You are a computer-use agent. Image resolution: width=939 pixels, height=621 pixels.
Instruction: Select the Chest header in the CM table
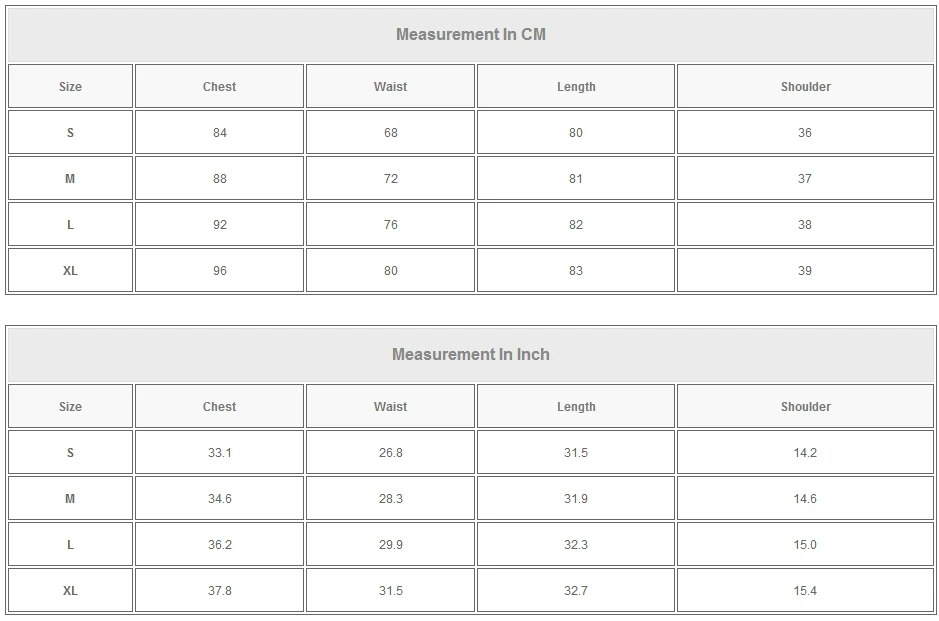(219, 87)
